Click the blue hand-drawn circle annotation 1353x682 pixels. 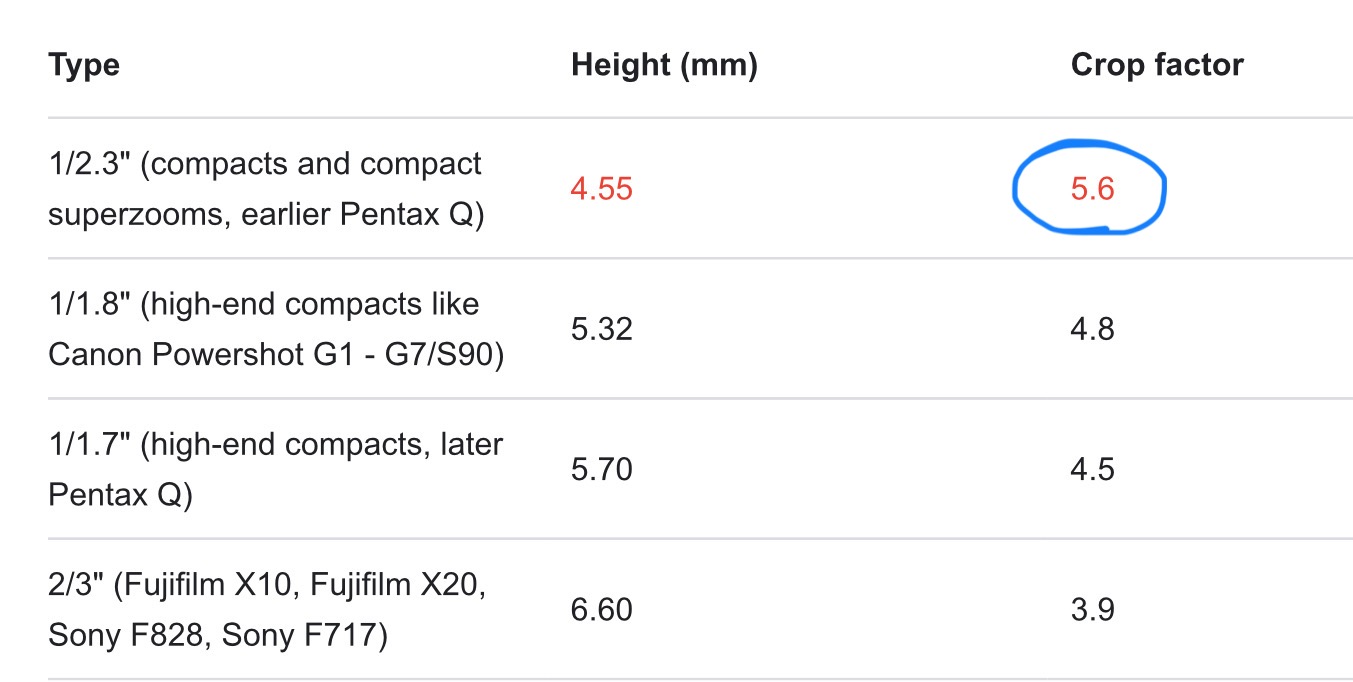[1090, 188]
